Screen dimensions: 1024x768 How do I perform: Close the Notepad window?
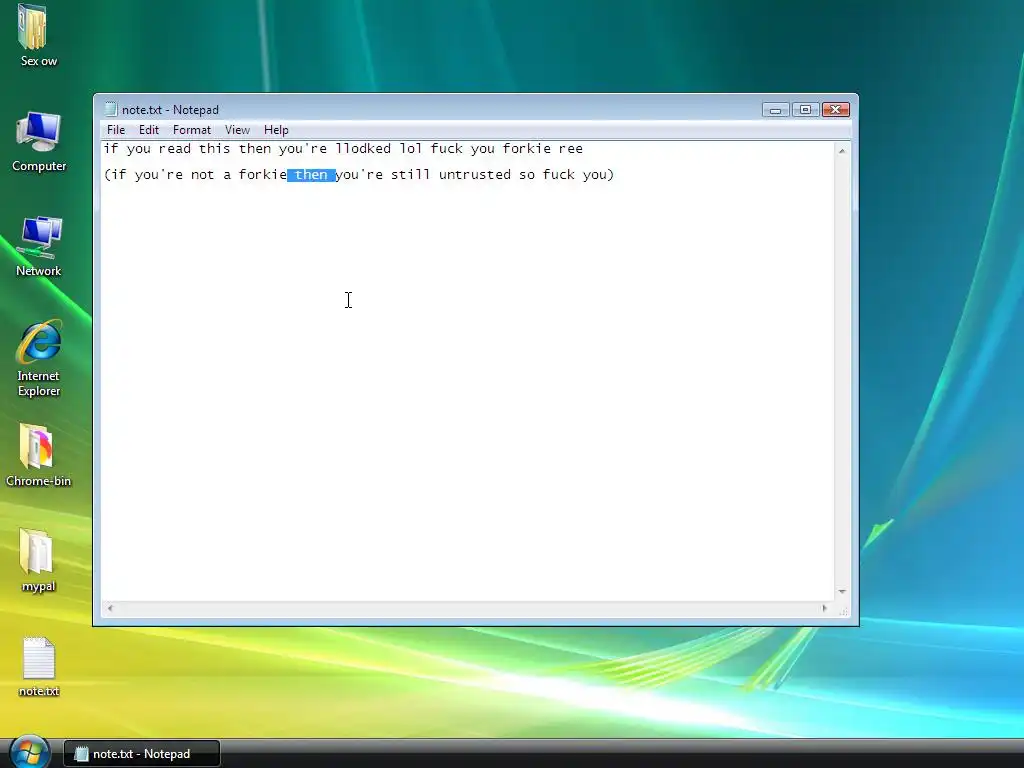pyautogui.click(x=835, y=110)
